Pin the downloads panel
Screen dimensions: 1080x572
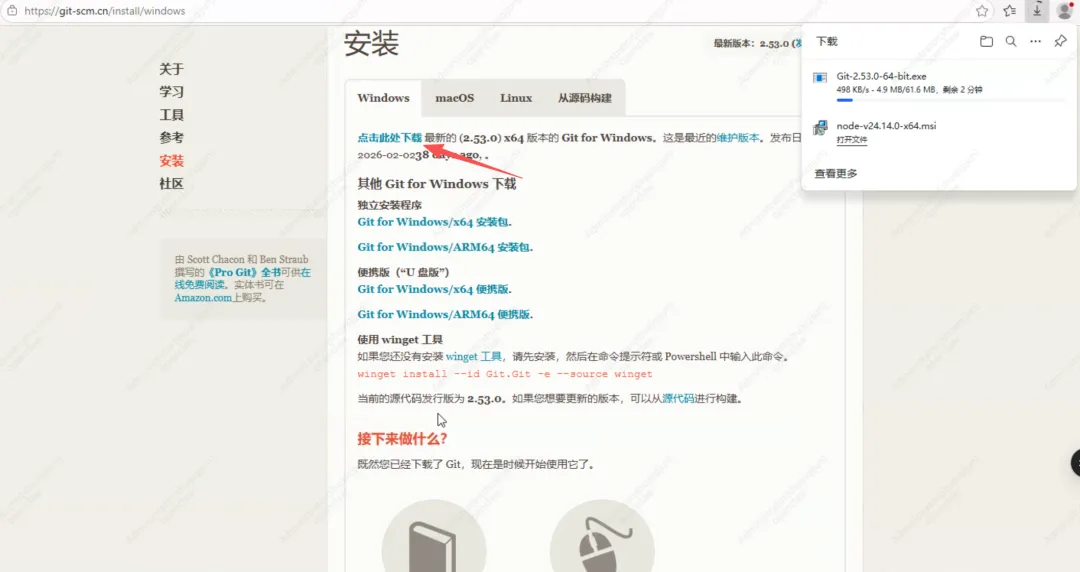pyautogui.click(x=1060, y=41)
